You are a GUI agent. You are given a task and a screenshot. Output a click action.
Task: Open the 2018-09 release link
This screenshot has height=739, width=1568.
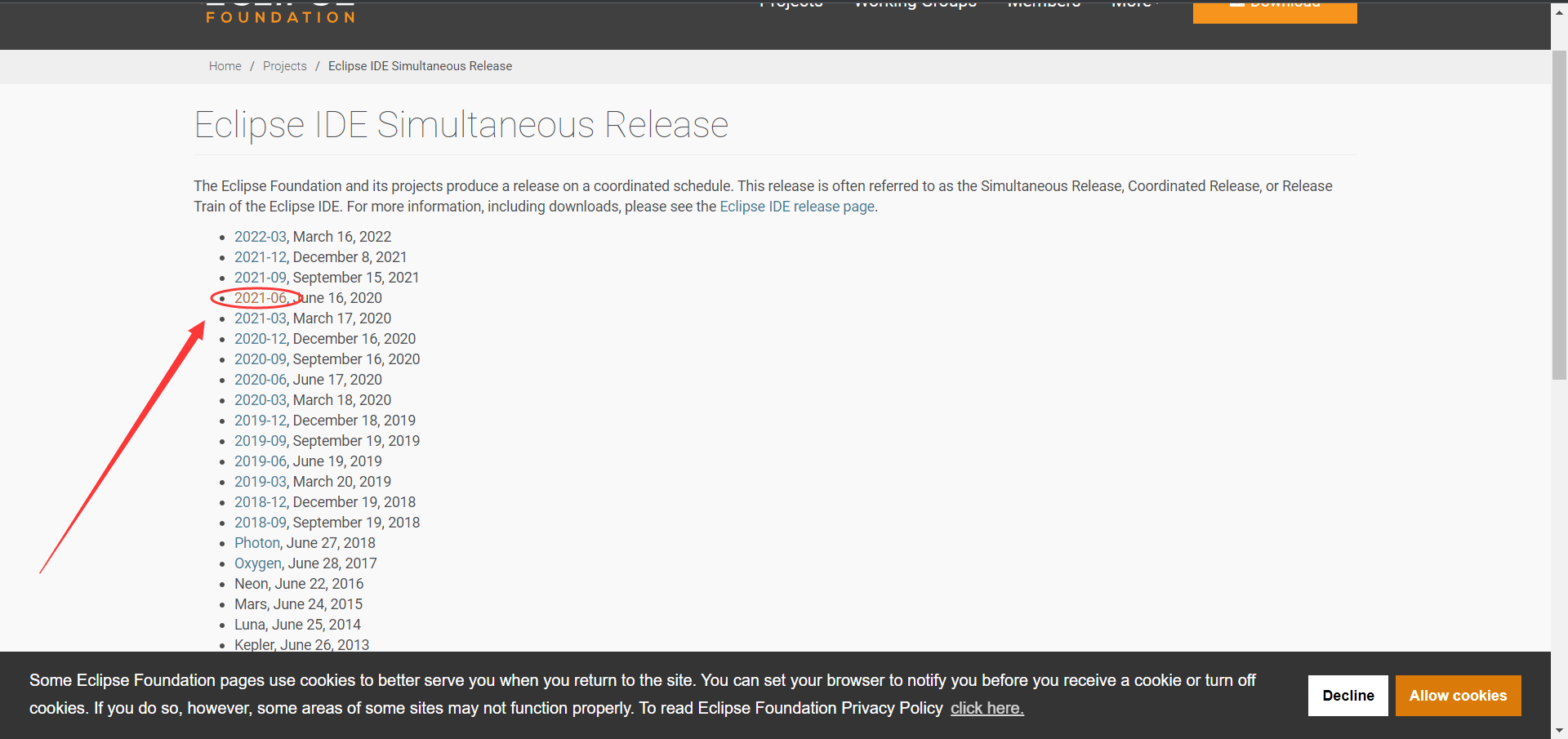click(x=261, y=523)
